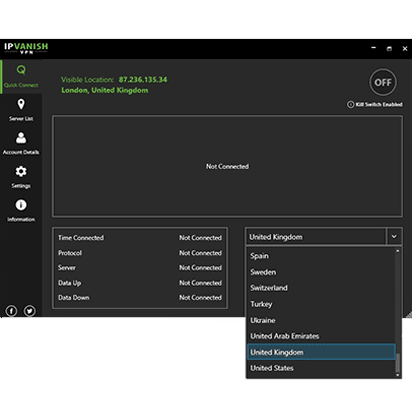Click the IPVanish VPN logo
Viewport: 412px width, 416px height.
tap(26, 48)
